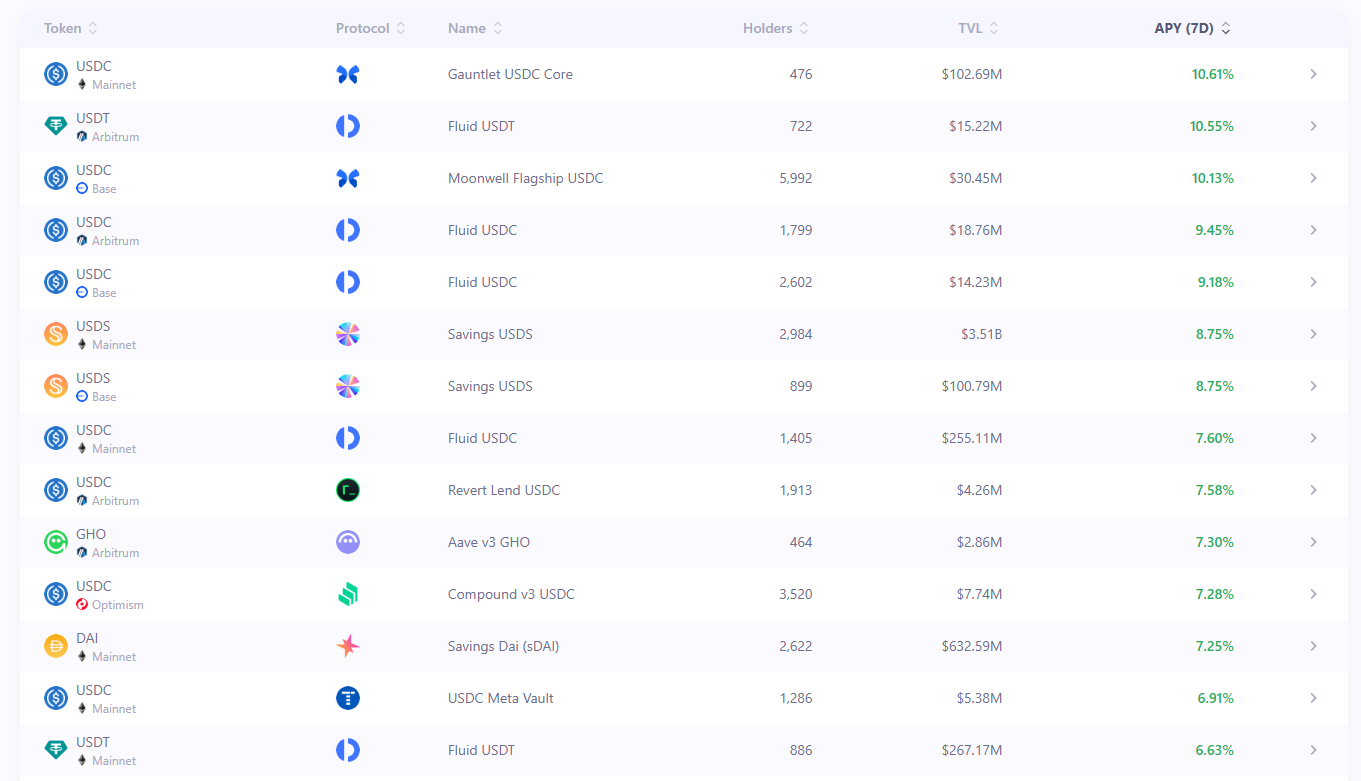Select USDC Meta Vault name
This screenshot has width=1361, height=781.
[501, 698]
